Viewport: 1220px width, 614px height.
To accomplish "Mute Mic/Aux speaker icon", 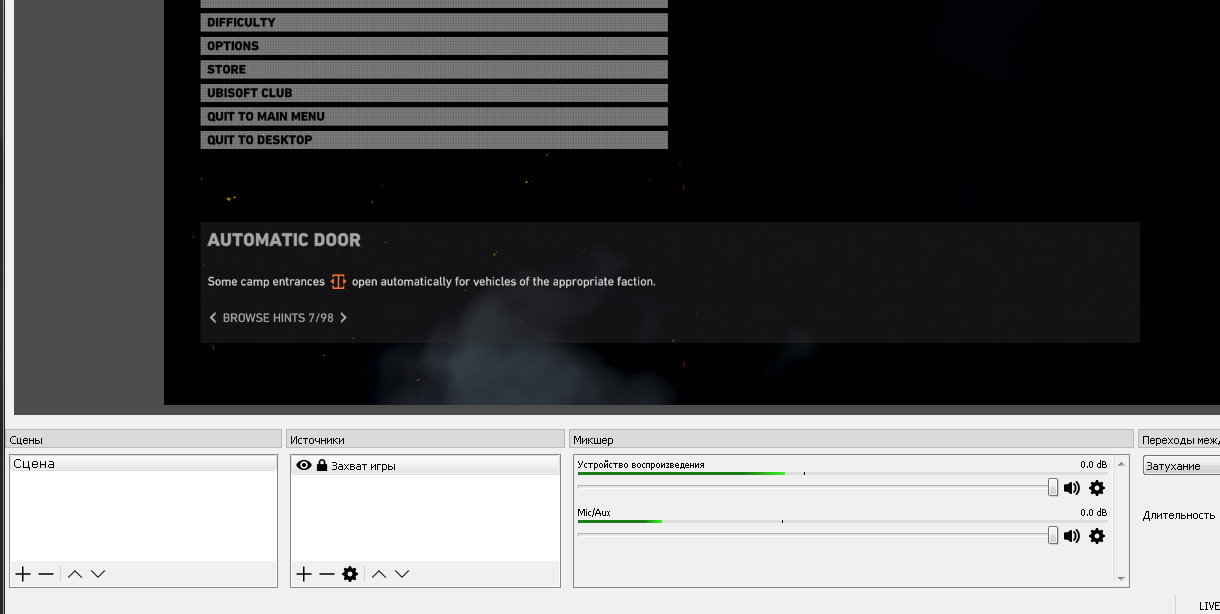I will coord(1072,536).
